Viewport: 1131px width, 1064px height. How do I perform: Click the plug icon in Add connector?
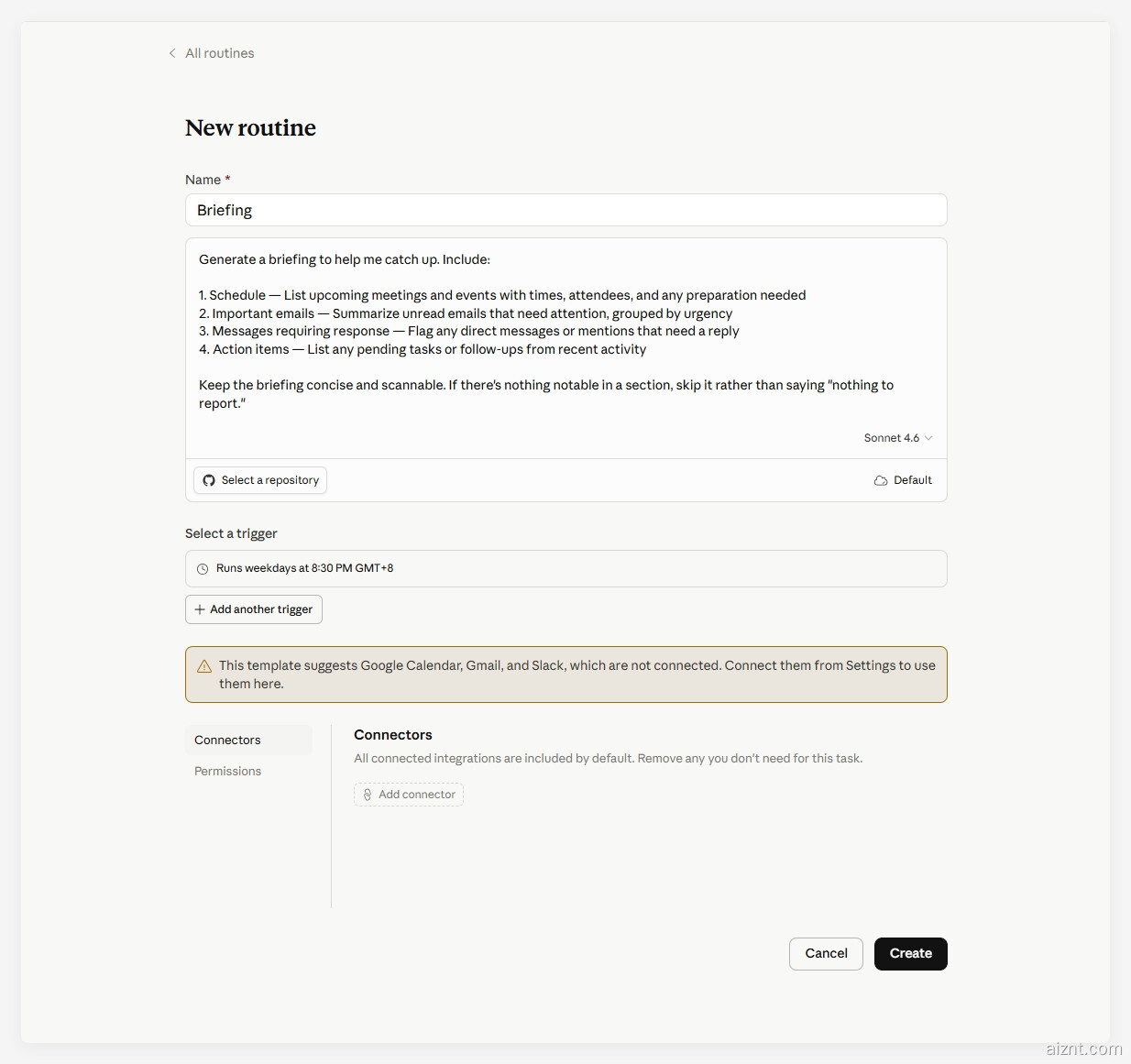[x=368, y=795]
